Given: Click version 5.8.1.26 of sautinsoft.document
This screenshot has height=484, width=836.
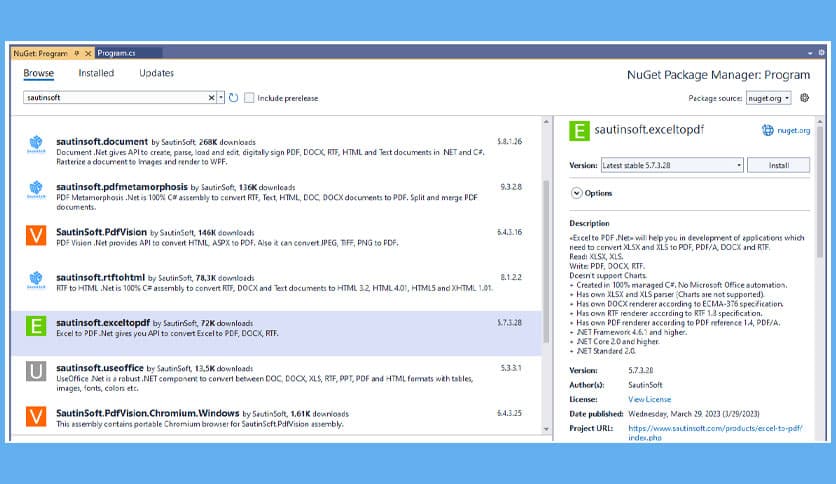Looking at the screenshot, I should [x=509, y=141].
